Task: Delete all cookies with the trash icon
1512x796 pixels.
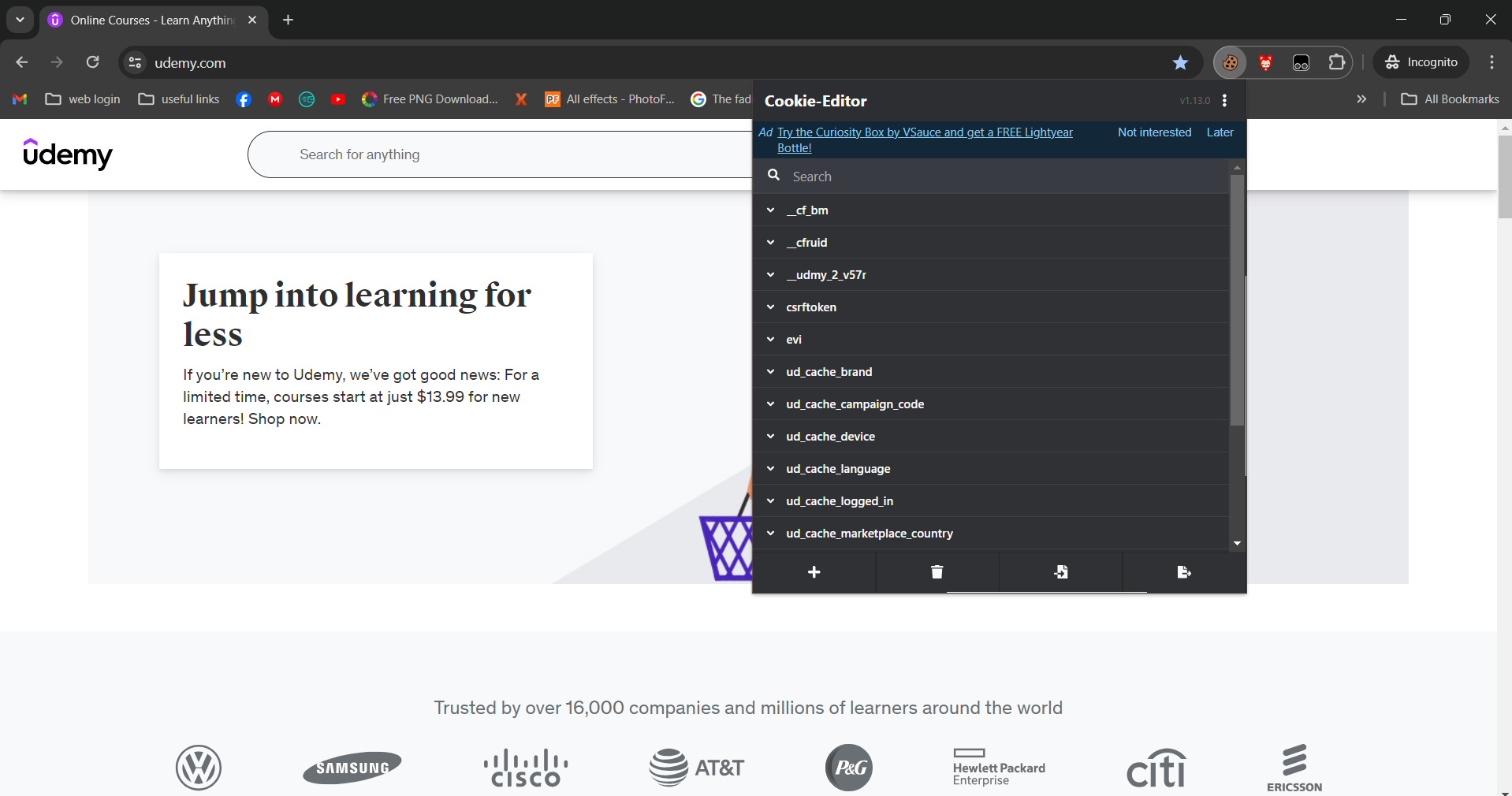Action: [x=937, y=572]
